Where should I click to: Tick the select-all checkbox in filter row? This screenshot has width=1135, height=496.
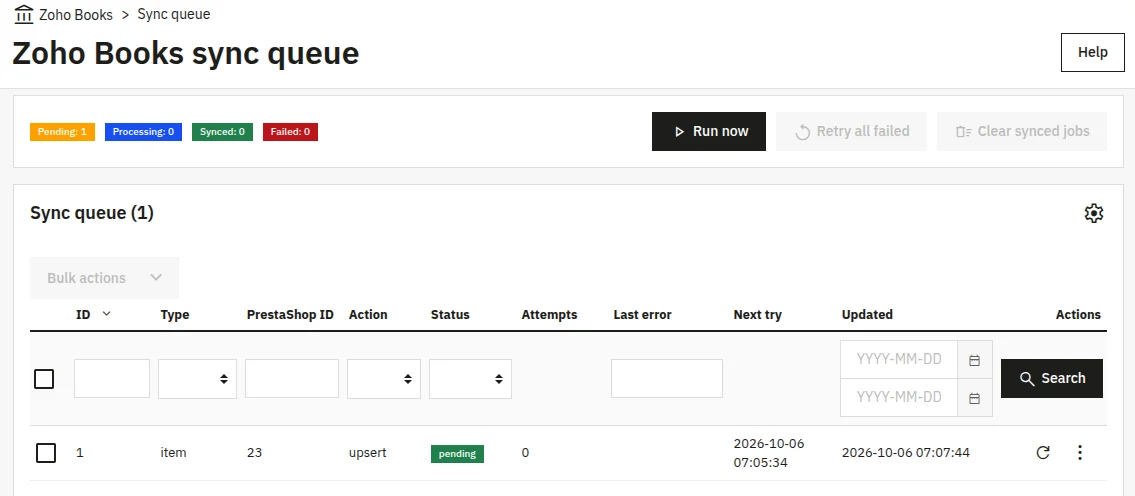pos(44,379)
